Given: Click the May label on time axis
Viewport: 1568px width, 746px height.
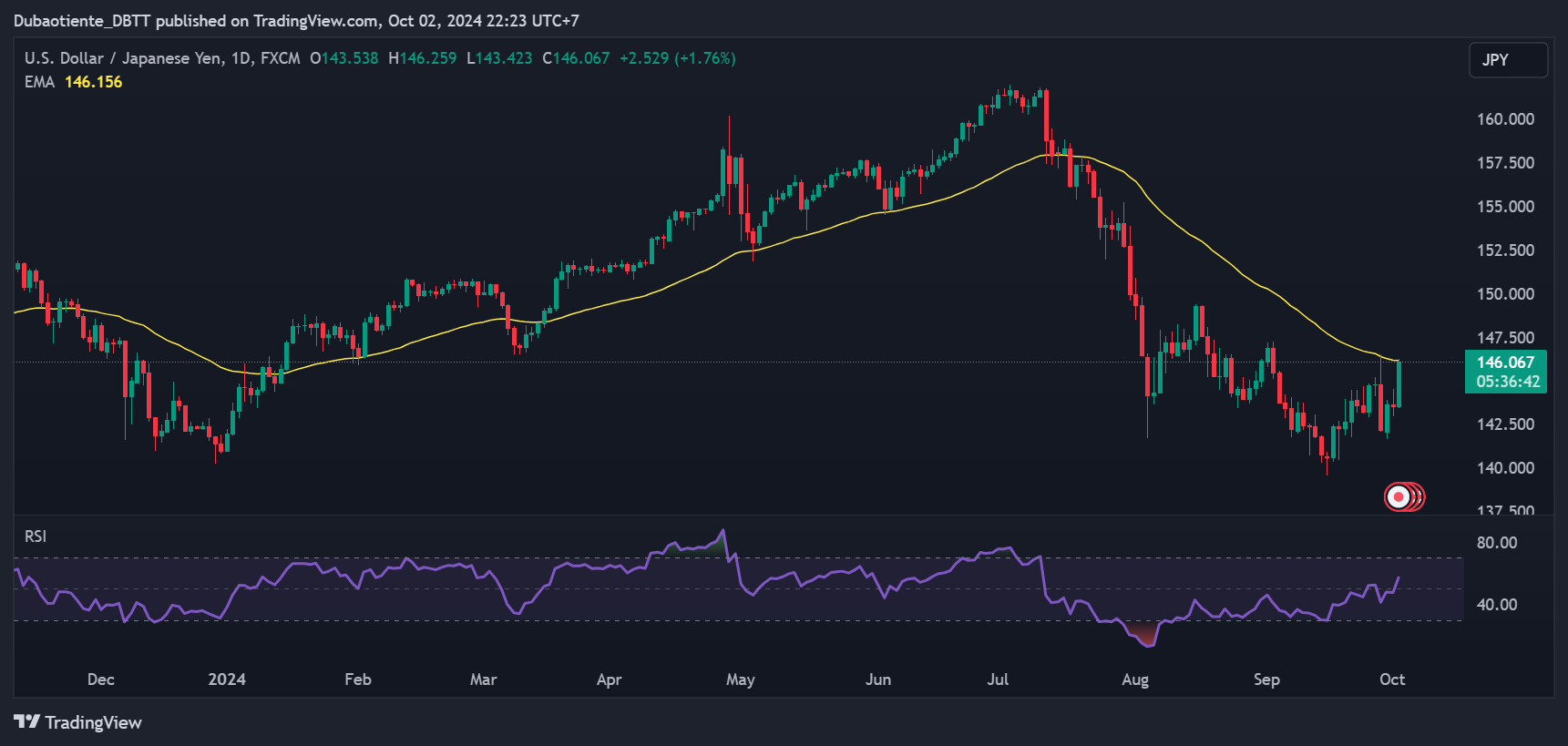Looking at the screenshot, I should 741,680.
